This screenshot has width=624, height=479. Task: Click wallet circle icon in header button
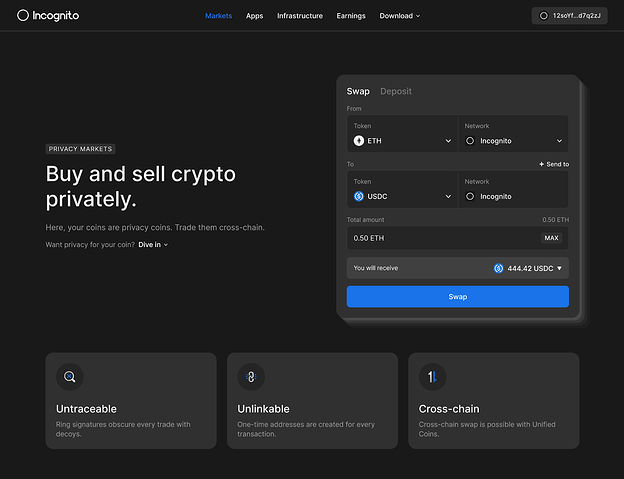pos(543,16)
